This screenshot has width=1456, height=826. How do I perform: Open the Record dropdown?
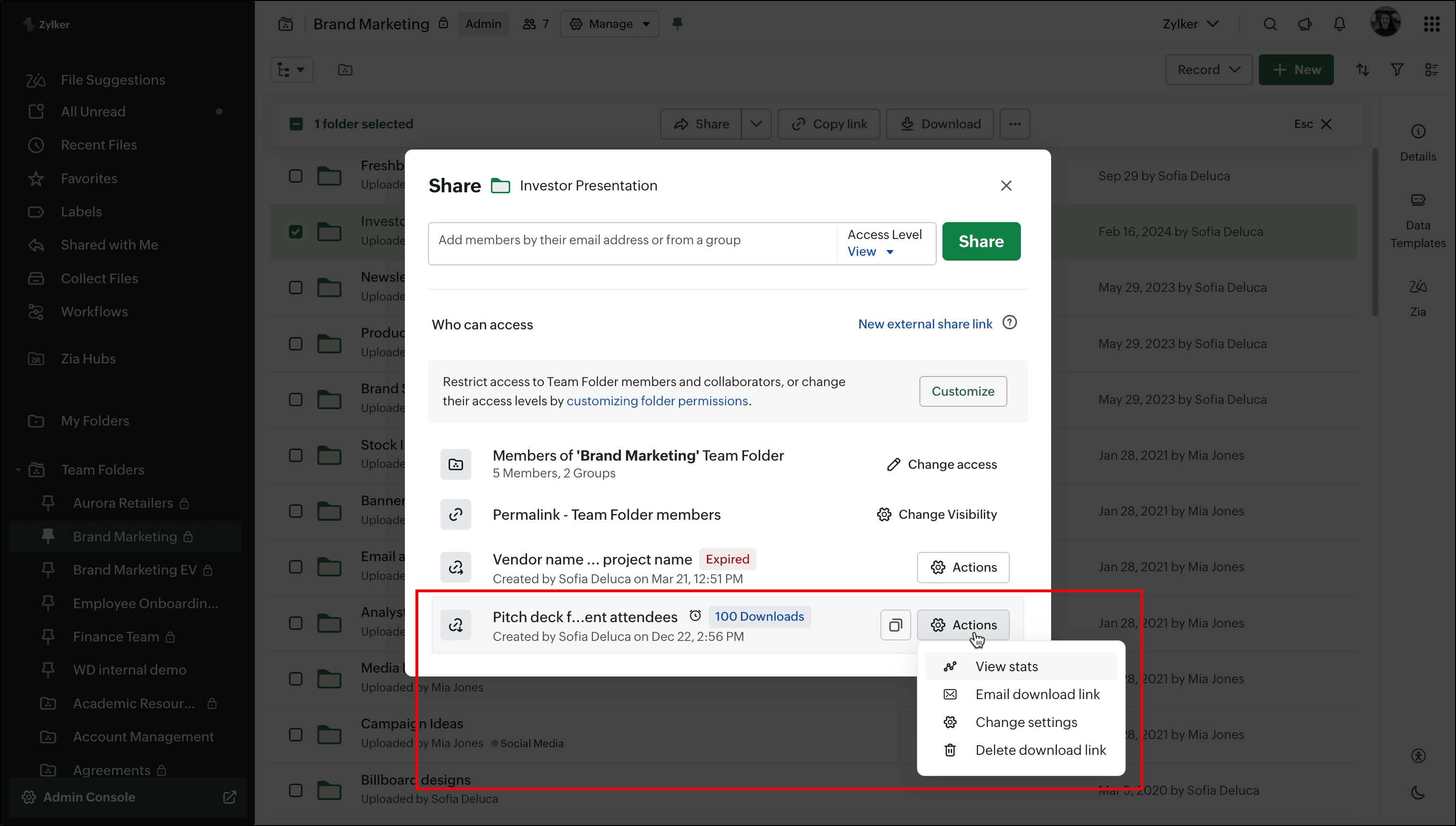point(1208,70)
